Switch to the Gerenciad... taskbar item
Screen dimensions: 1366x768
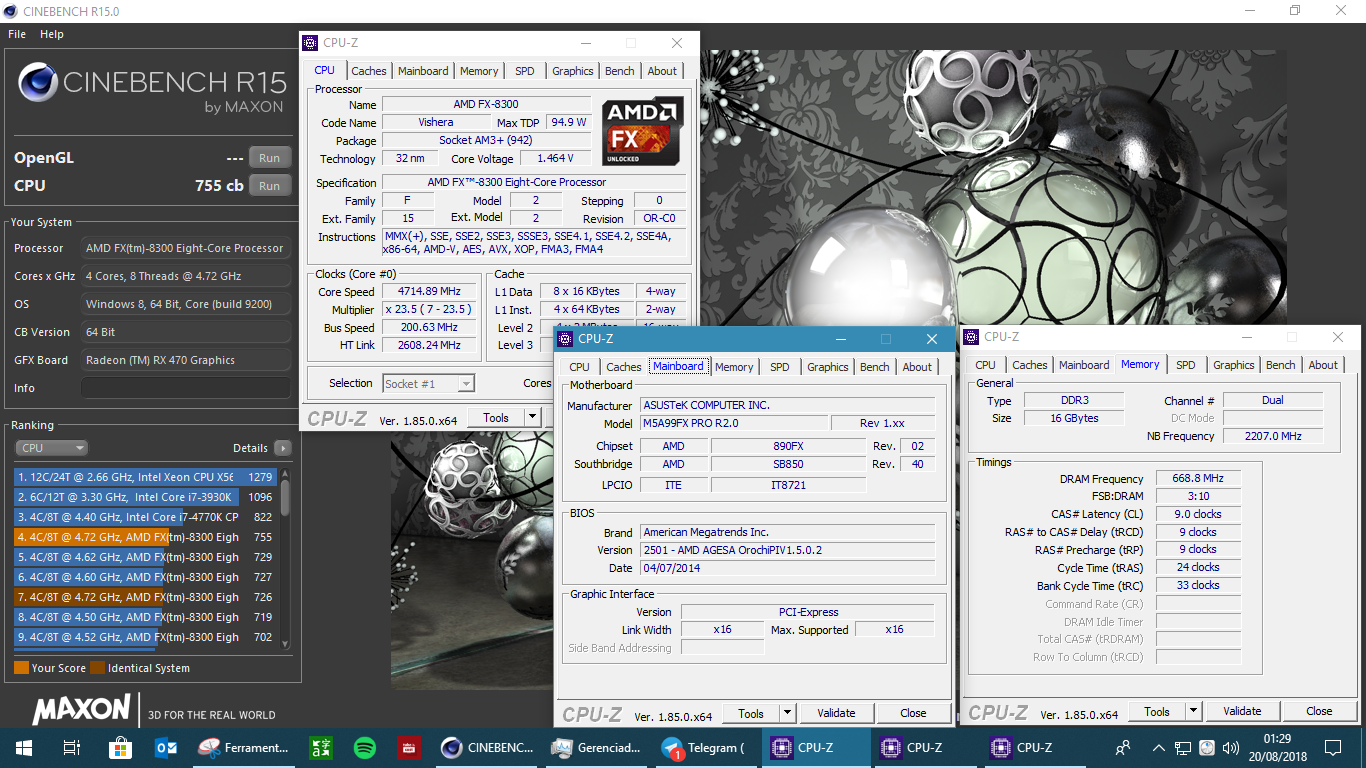pyautogui.click(x=597, y=747)
